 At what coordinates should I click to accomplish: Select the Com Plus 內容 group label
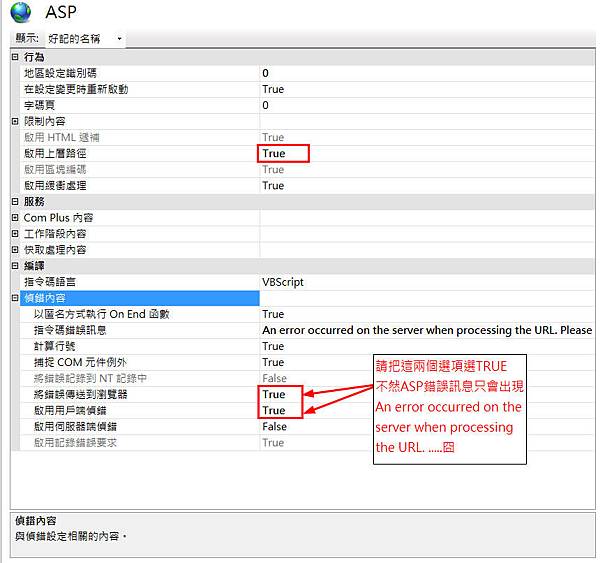(x=58, y=218)
